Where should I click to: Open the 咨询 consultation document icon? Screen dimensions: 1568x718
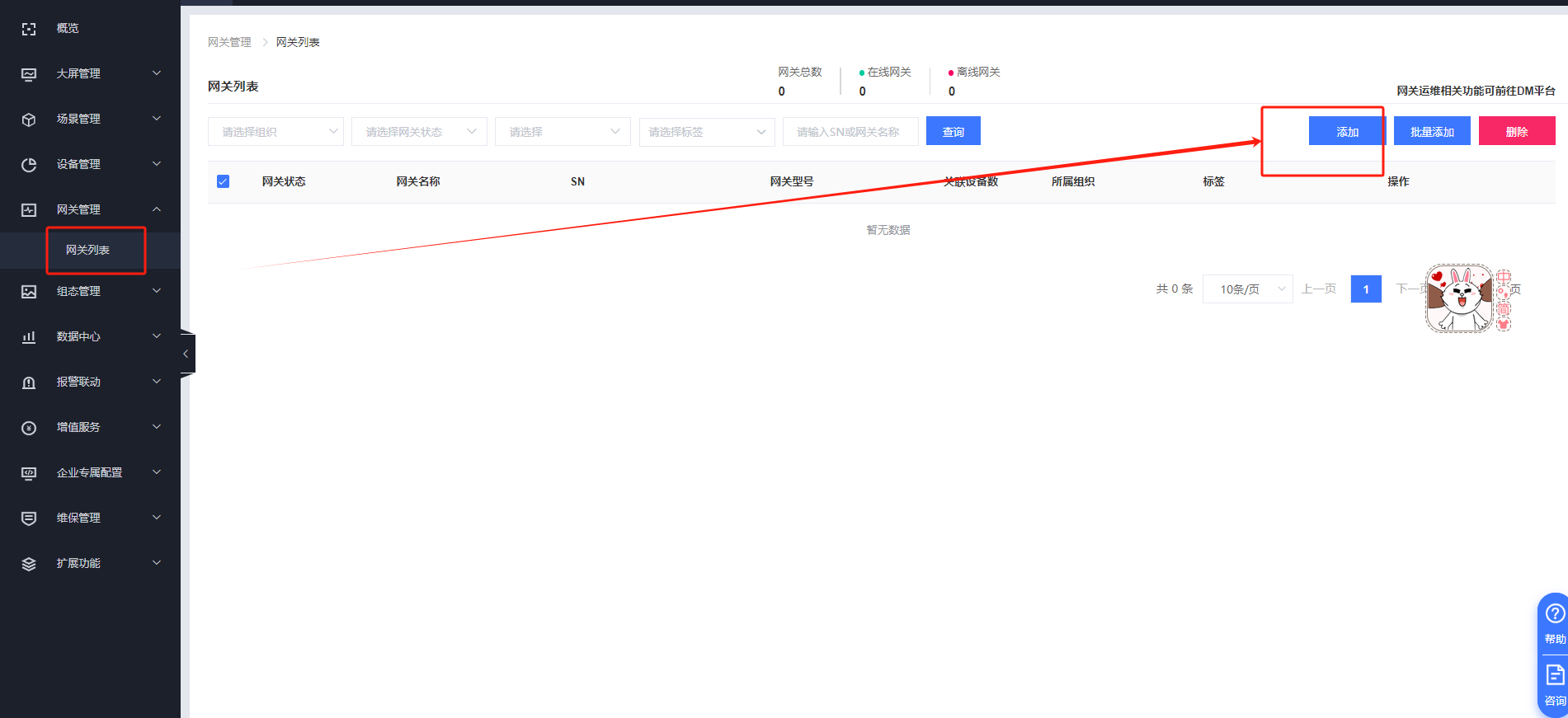tap(1555, 675)
